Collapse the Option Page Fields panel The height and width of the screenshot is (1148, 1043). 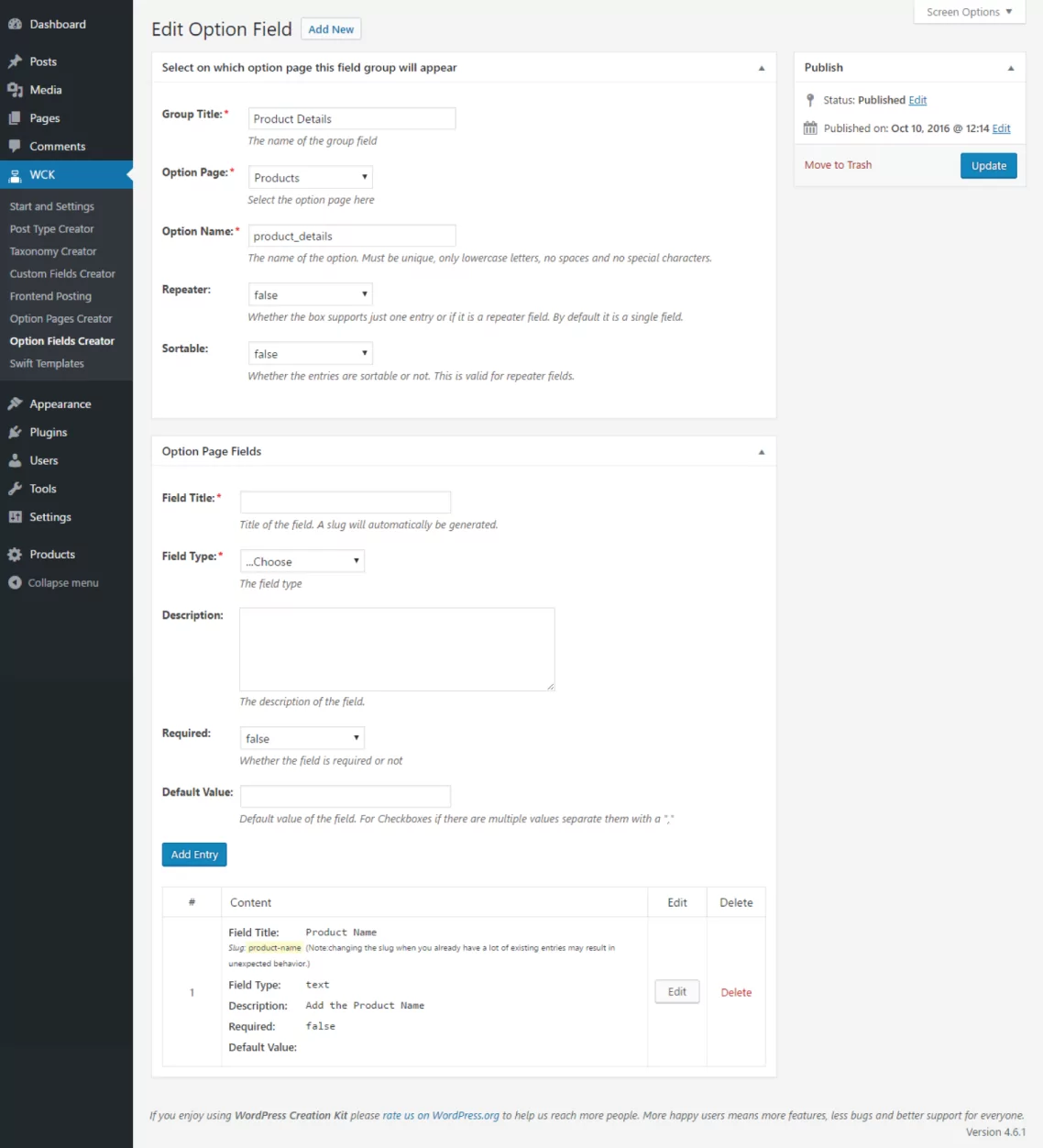(761, 452)
